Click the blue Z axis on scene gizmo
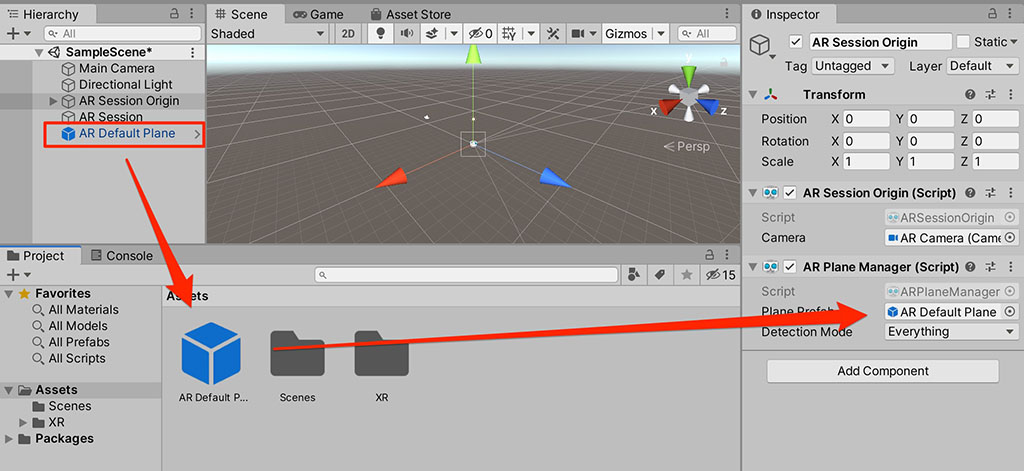1024x471 pixels. coord(709,107)
